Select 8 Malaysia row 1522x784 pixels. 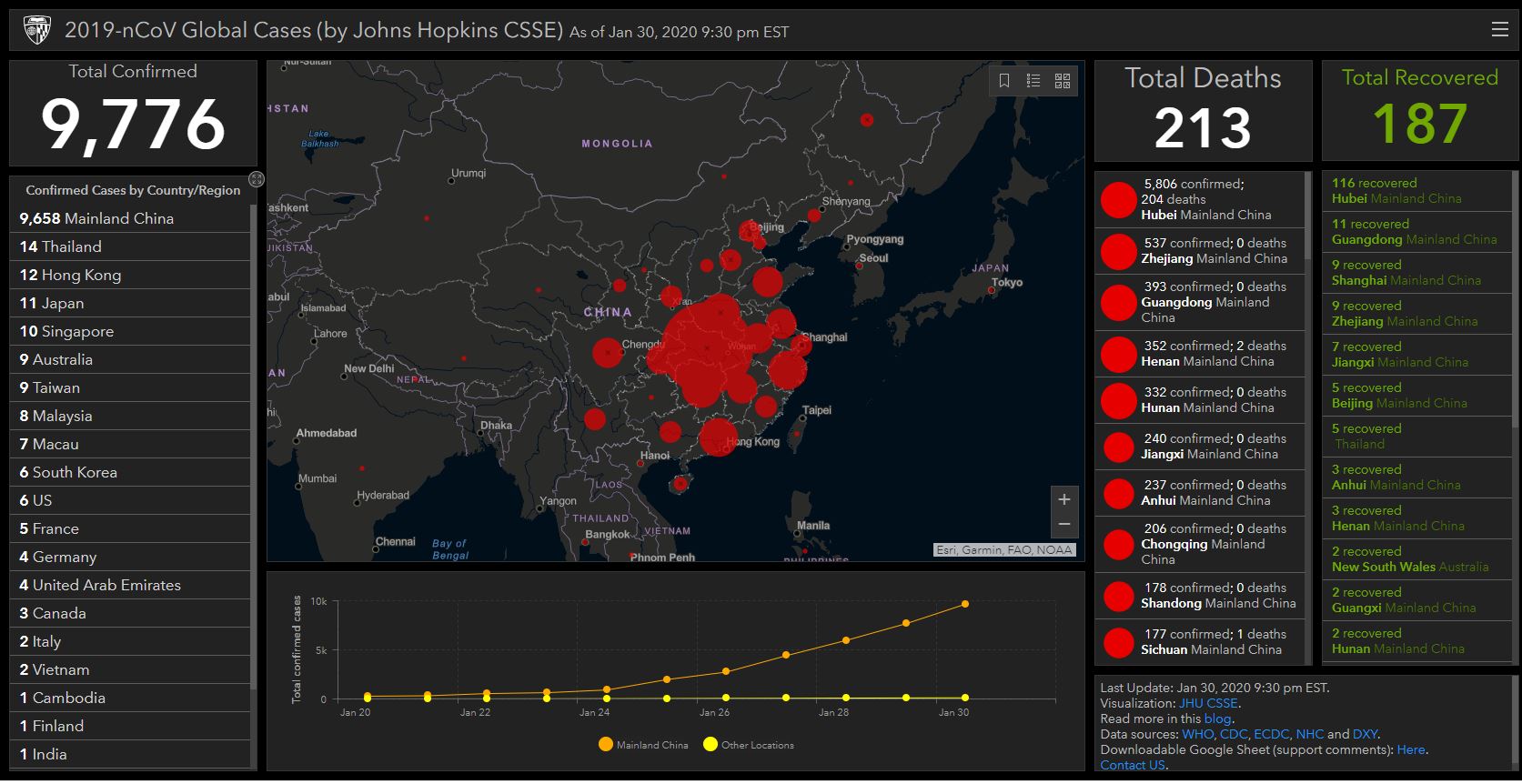130,416
